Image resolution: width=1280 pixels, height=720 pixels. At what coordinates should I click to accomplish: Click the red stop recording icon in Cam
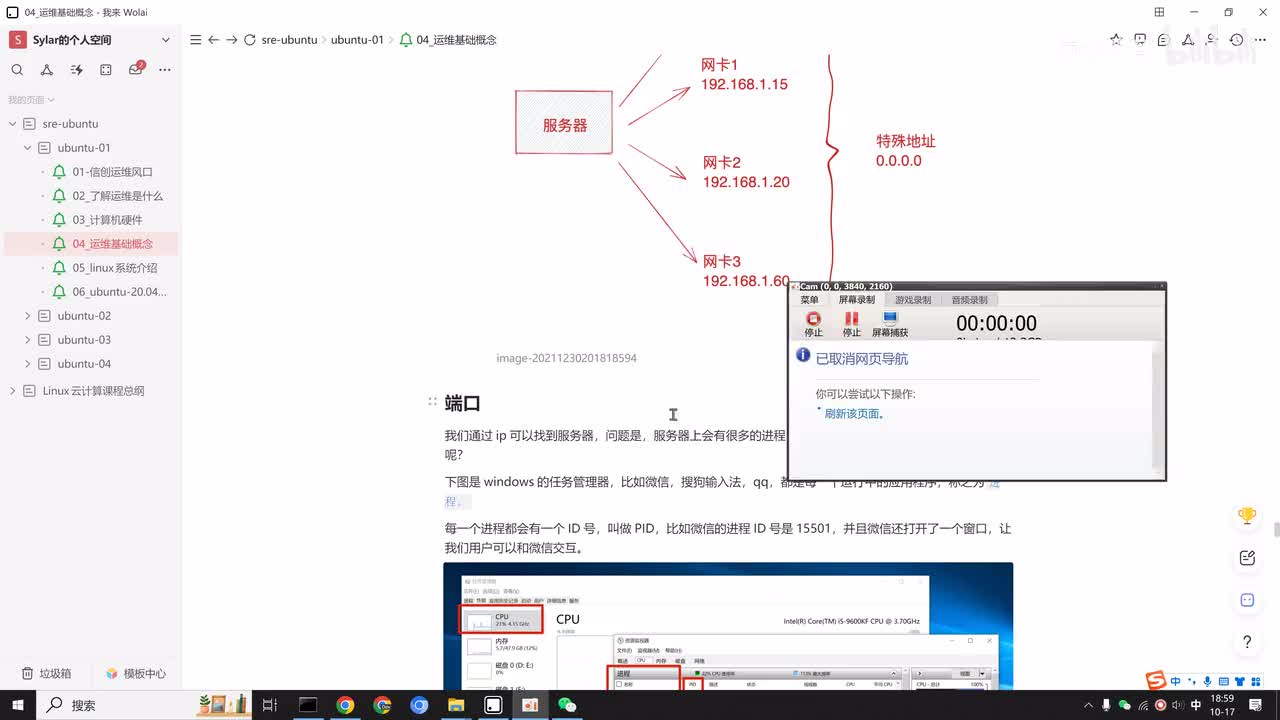[813, 319]
